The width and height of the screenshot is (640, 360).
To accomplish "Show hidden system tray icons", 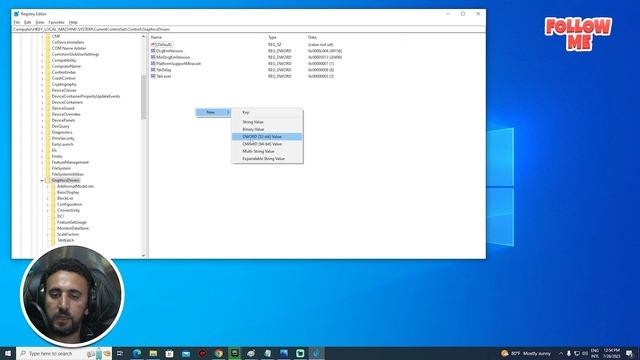I will pos(560,353).
